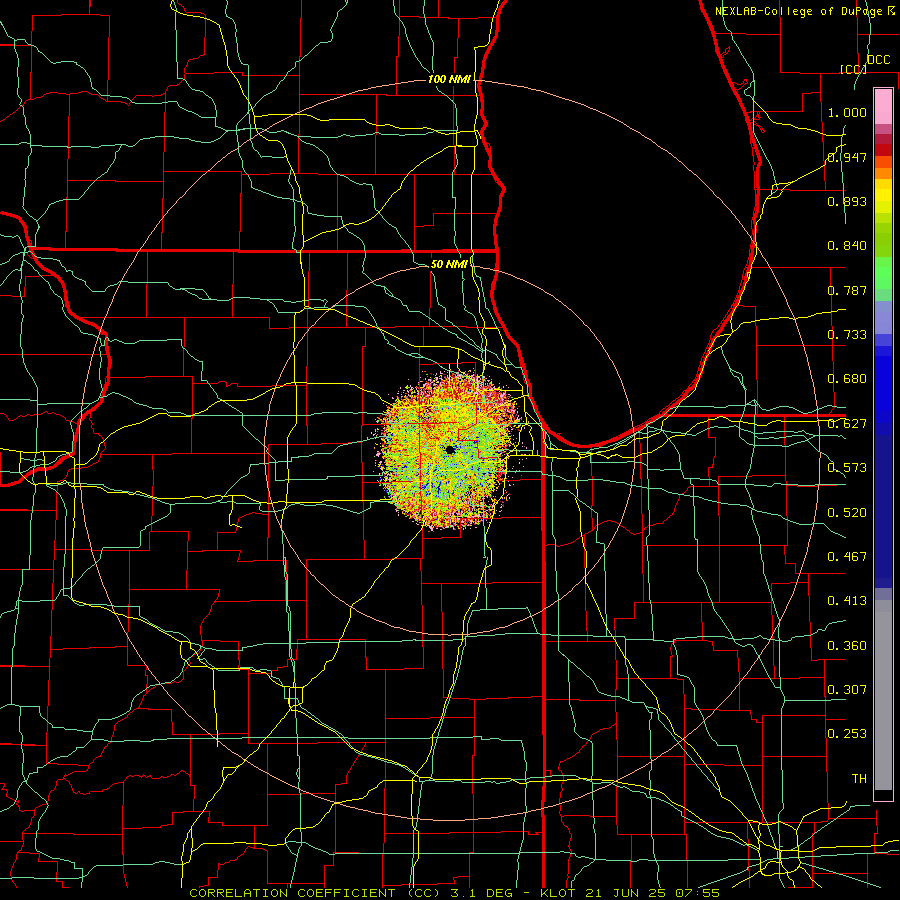Select the 0.840 scale value
The height and width of the screenshot is (900, 900).
click(847, 246)
